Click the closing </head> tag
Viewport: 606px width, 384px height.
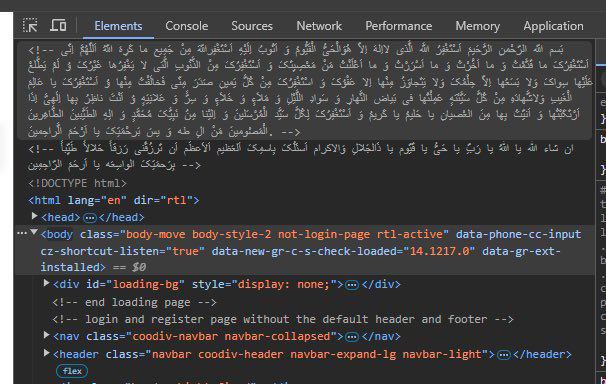[121, 217]
